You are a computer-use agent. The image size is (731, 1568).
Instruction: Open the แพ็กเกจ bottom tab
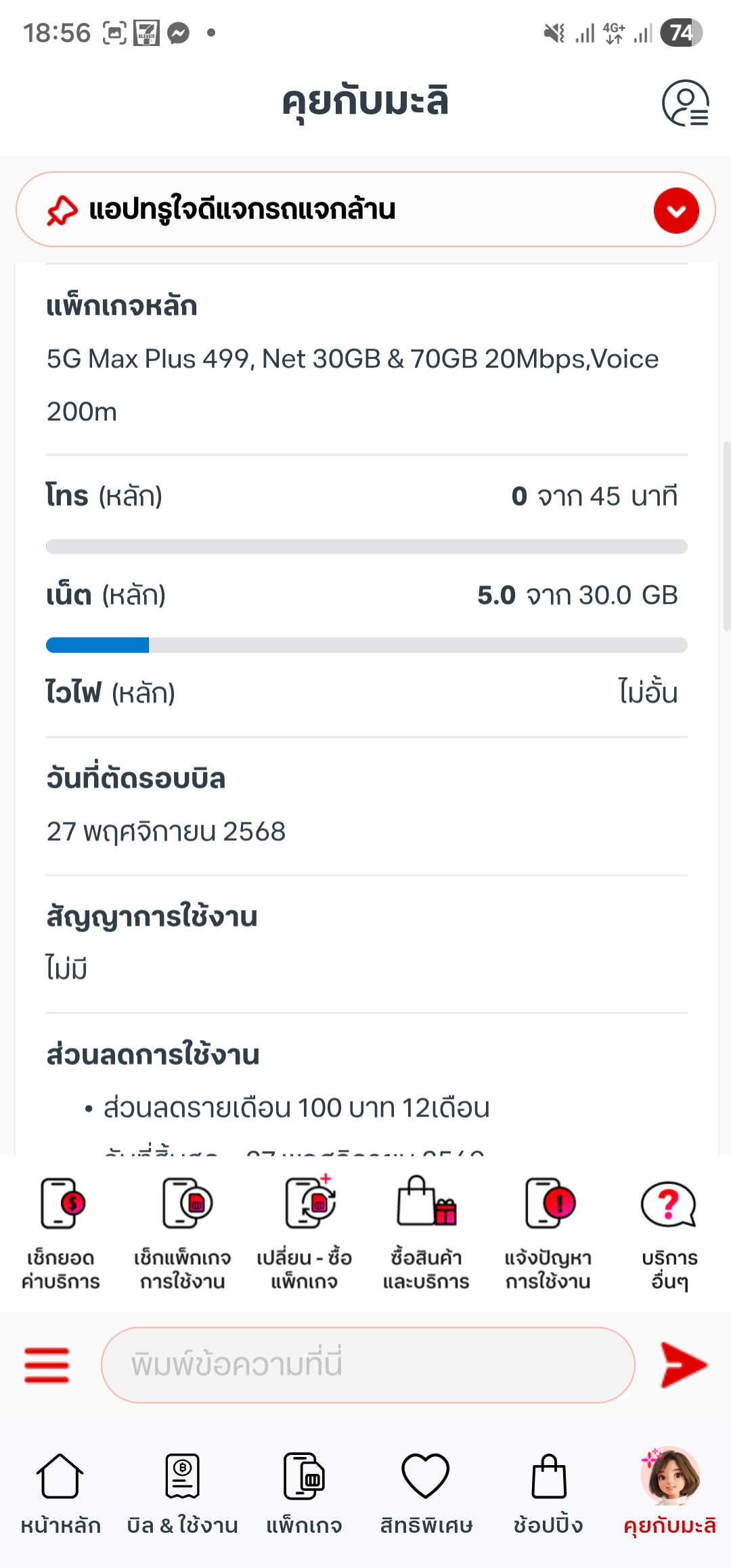click(304, 1489)
